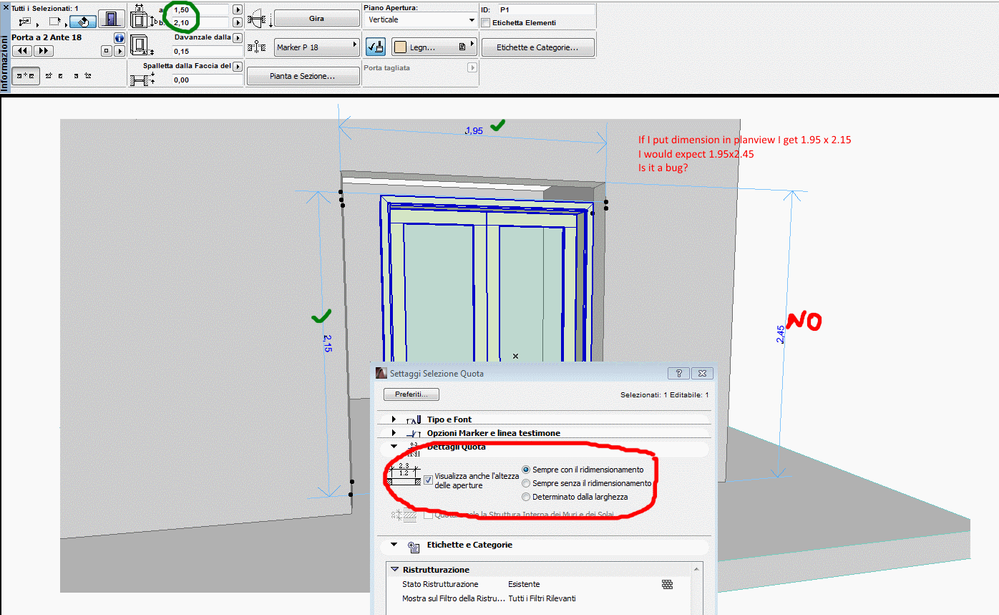This screenshot has height=615, width=999.
Task: Click the scroll-up arrow in Ristrutturazione list
Action: 696,569
